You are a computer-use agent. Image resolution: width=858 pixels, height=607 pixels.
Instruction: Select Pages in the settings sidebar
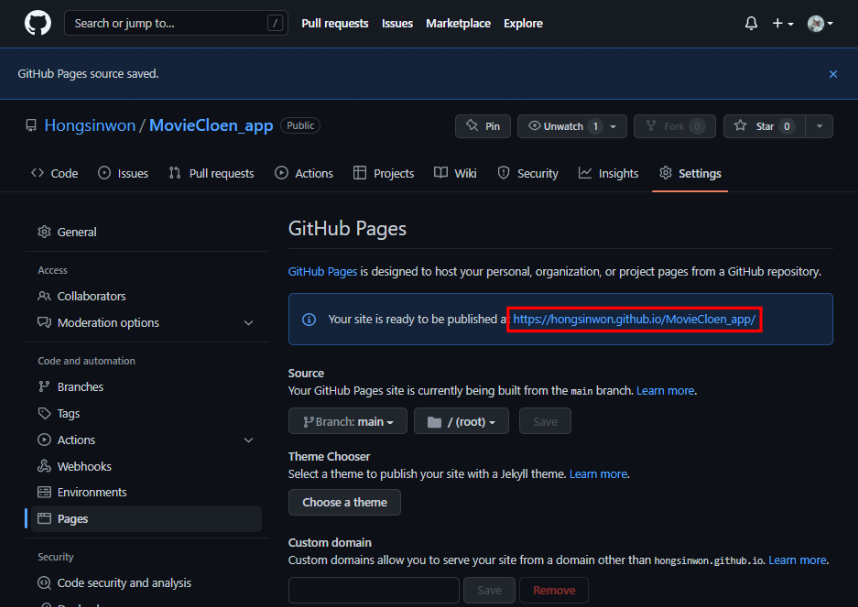[x=147, y=519]
